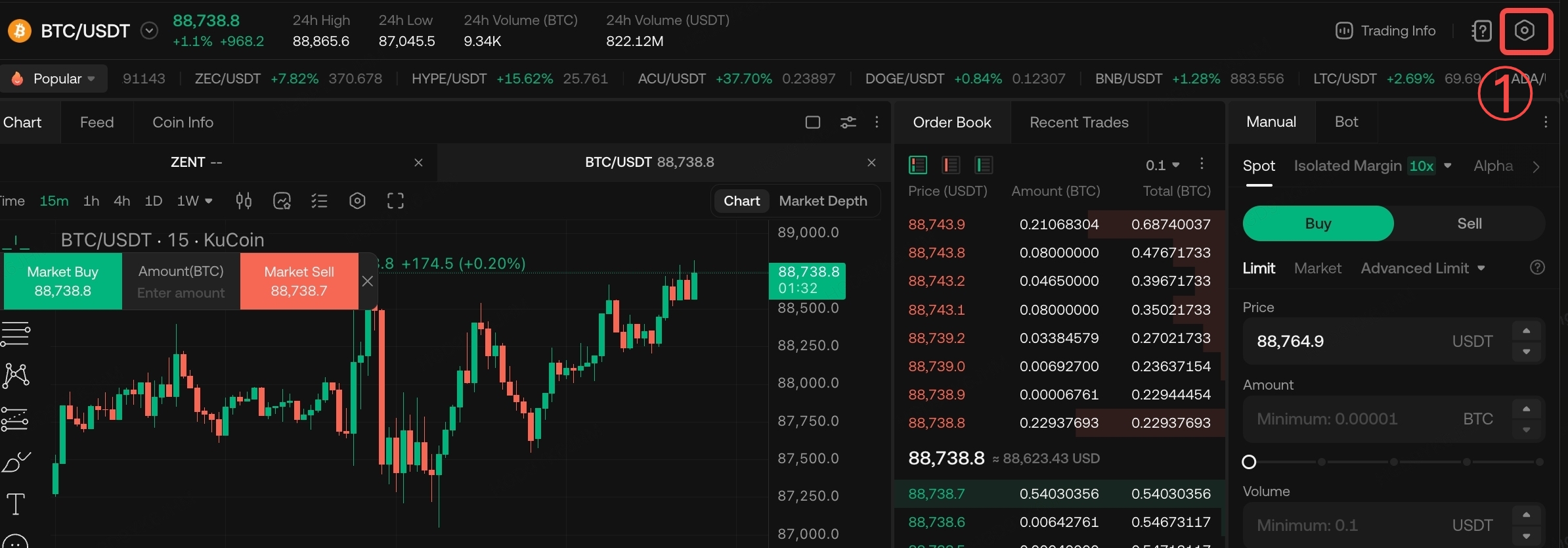Screen dimensions: 1568x548
Task: Open the settings gear in top bar
Action: (x=1525, y=31)
